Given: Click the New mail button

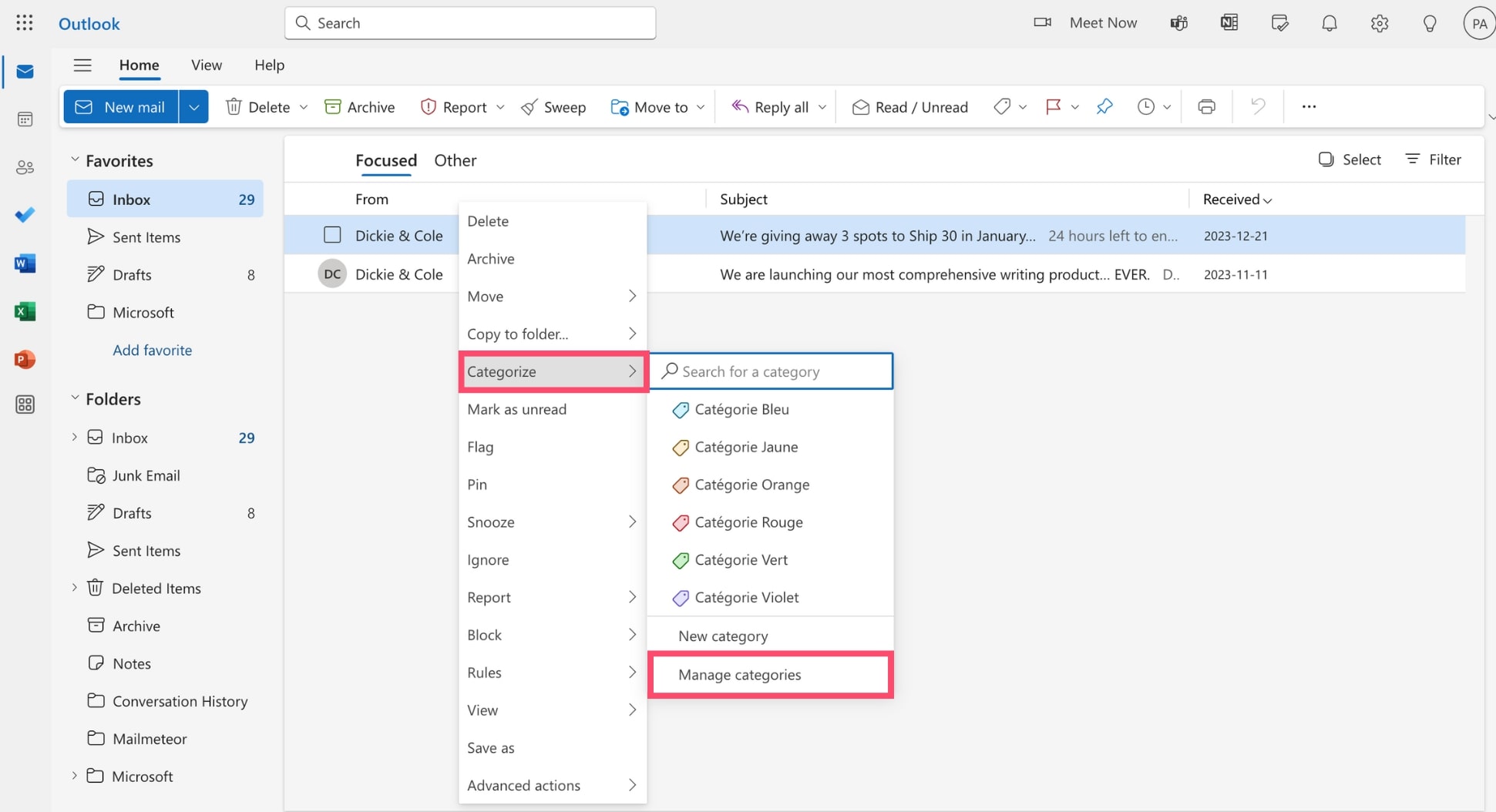Looking at the screenshot, I should point(121,107).
